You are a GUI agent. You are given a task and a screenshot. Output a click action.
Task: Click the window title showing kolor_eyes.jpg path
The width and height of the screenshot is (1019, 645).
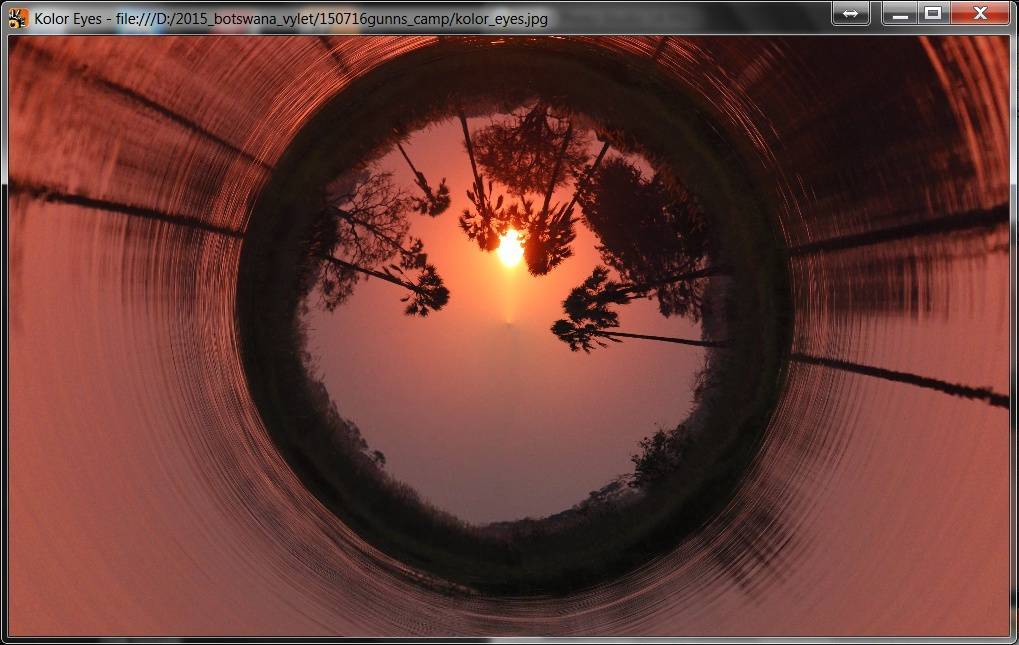point(290,18)
